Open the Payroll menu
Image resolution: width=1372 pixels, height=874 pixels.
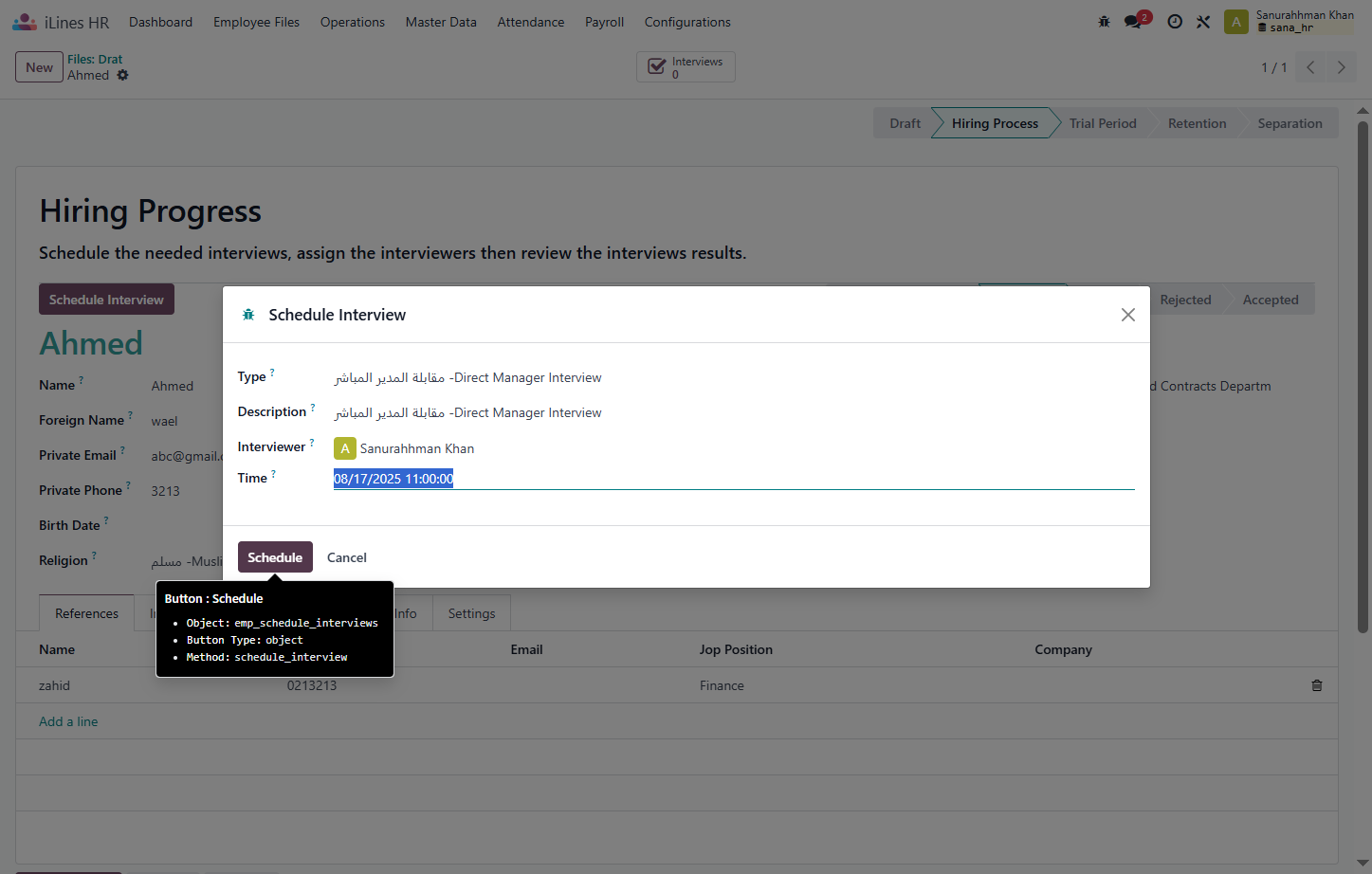604,22
